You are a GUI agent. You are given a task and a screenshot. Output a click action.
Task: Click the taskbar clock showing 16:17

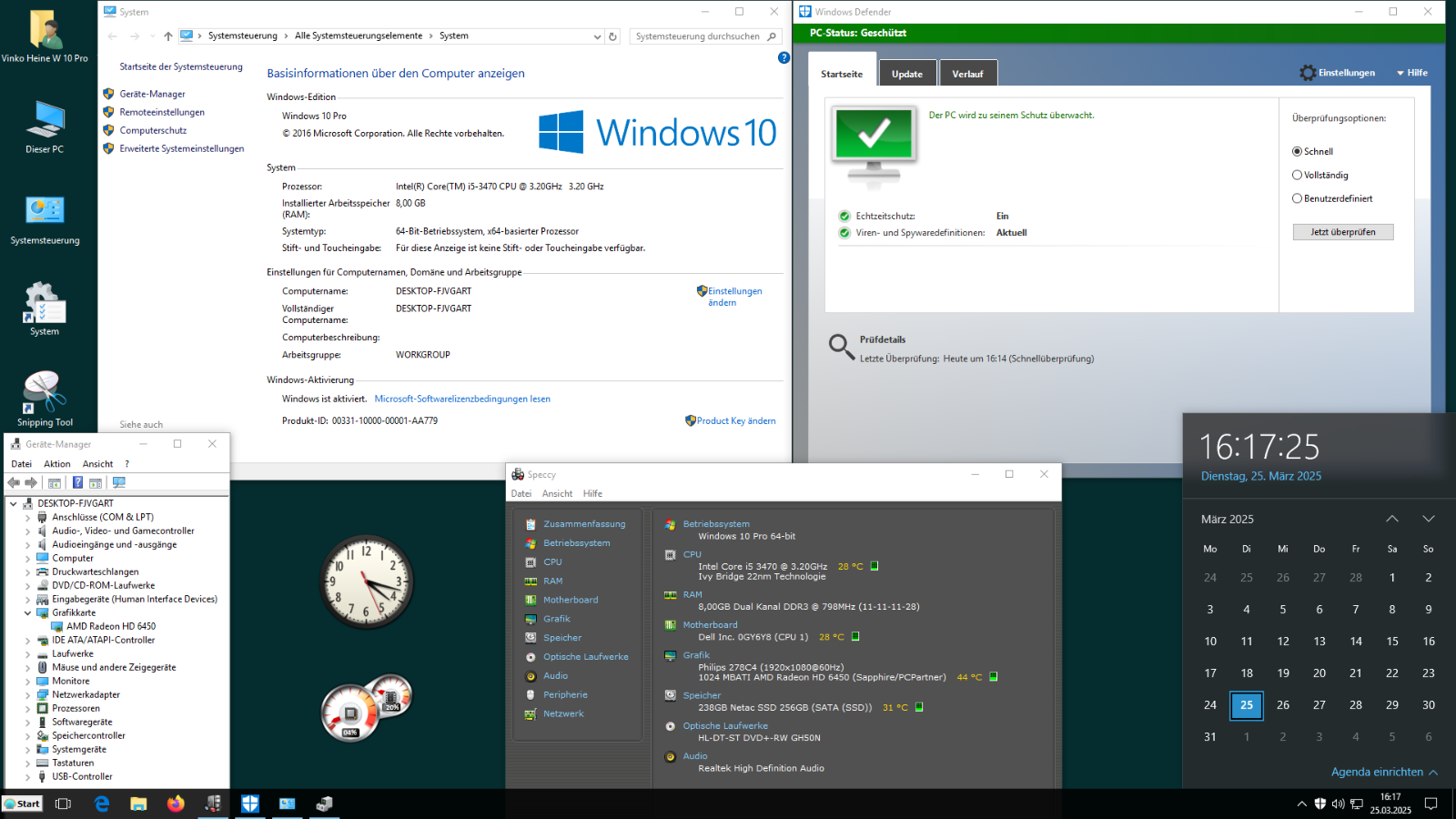[1390, 804]
